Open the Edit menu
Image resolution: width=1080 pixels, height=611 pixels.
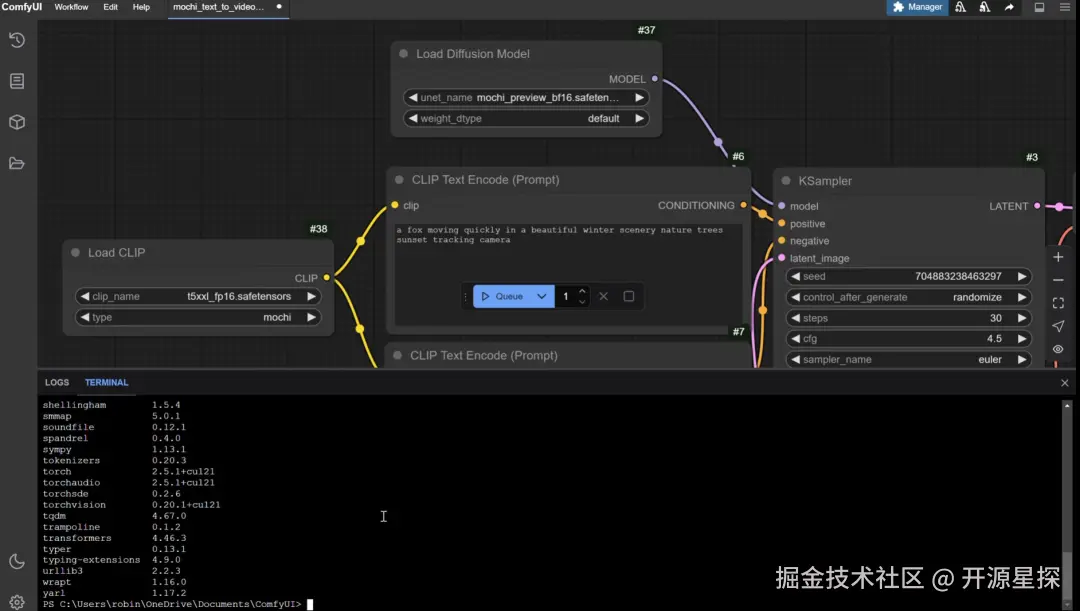tap(110, 7)
